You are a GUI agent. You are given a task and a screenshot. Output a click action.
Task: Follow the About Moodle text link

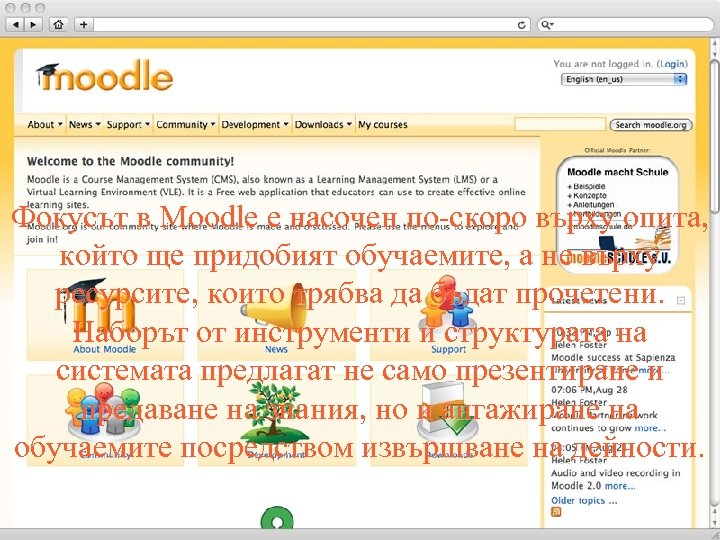coord(105,349)
